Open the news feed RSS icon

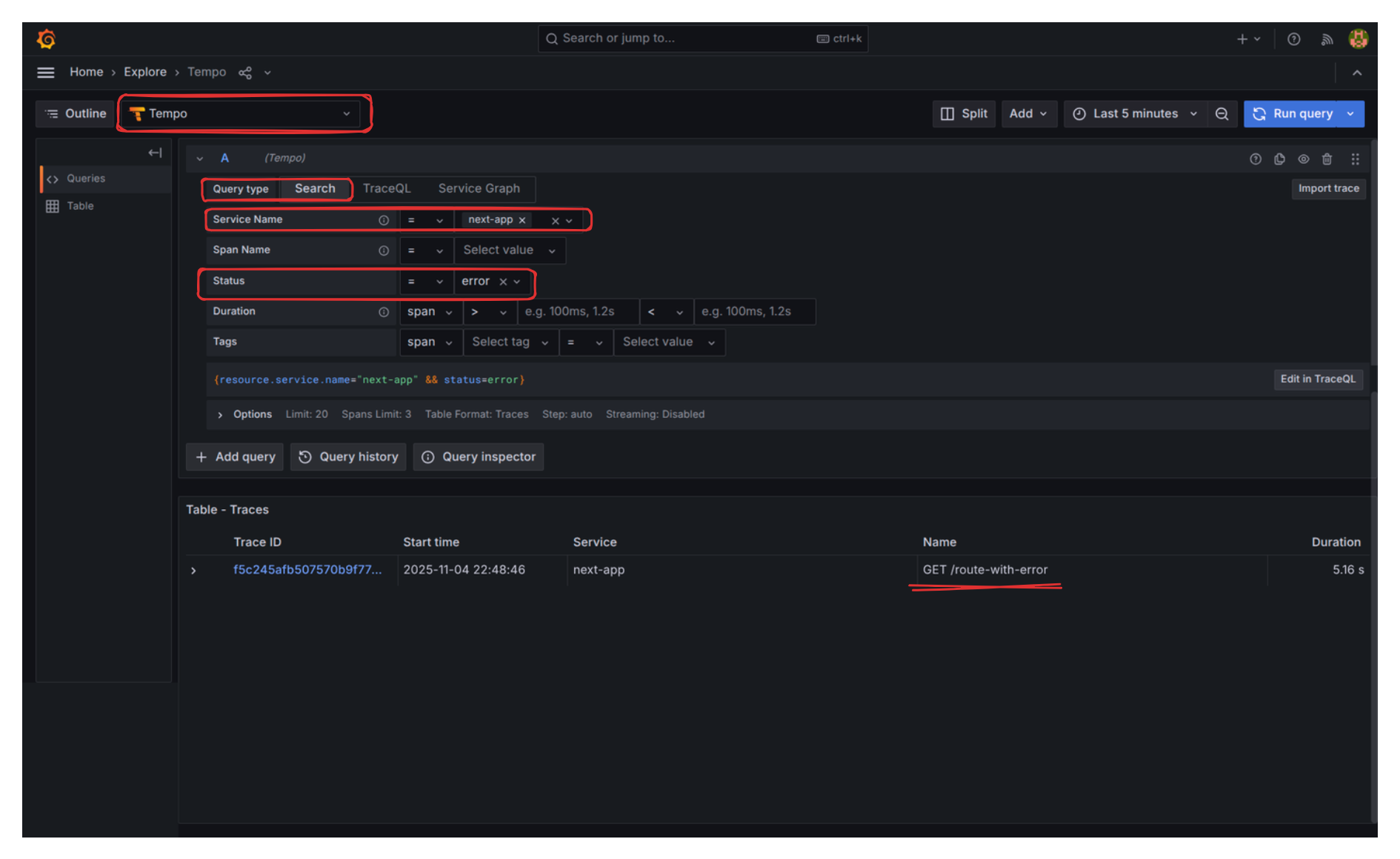point(1327,39)
